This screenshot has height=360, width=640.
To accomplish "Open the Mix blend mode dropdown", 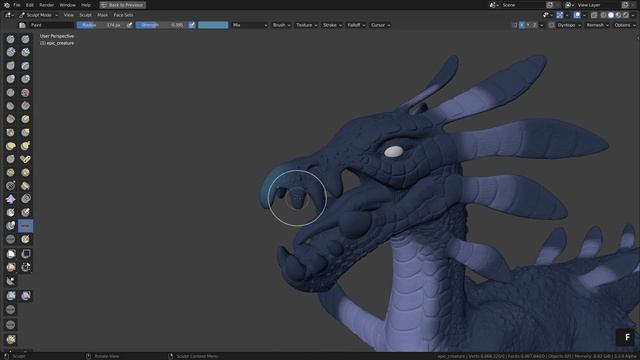I will click(249, 25).
